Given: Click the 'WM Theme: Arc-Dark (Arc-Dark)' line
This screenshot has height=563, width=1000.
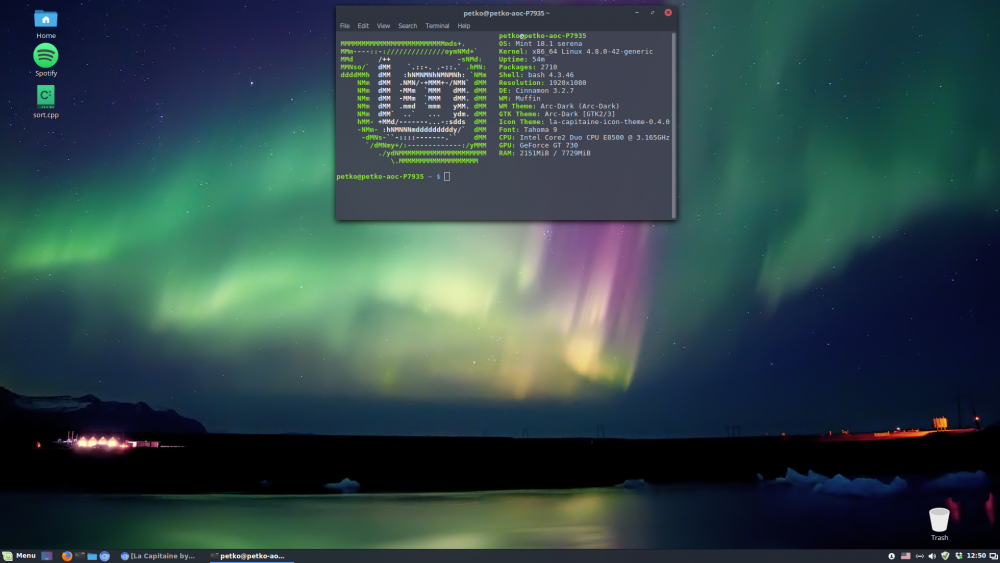Looking at the screenshot, I should click(559, 106).
